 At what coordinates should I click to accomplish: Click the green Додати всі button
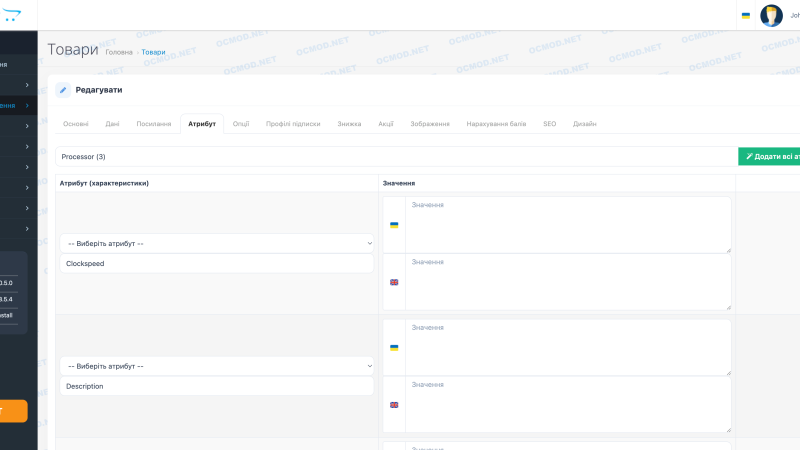pyautogui.click(x=769, y=157)
